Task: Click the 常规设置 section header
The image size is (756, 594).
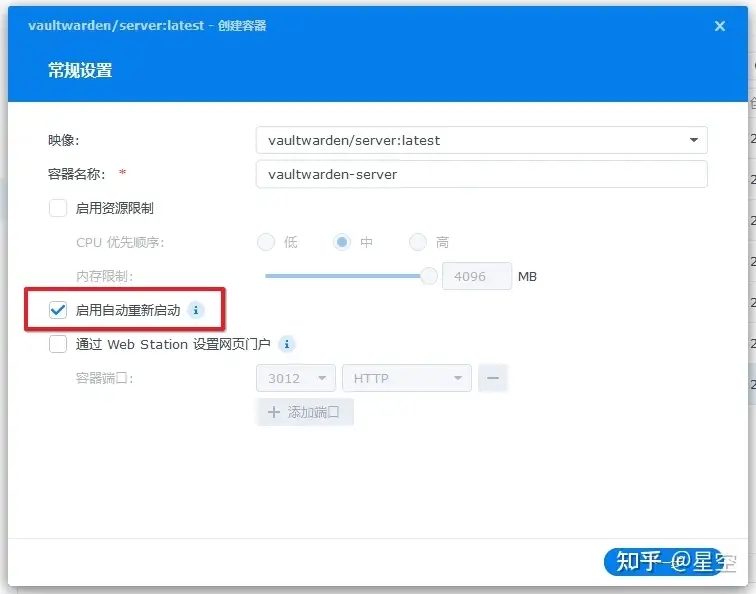Action: click(x=80, y=70)
